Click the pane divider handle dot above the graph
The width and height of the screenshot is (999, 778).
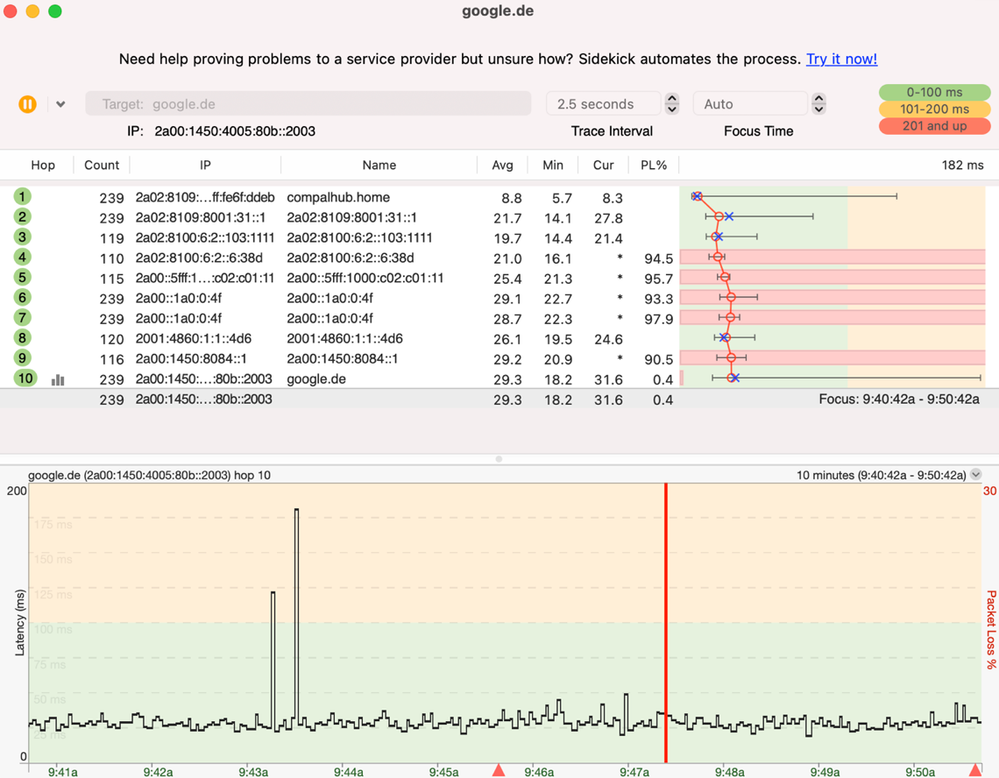pyautogui.click(x=499, y=459)
